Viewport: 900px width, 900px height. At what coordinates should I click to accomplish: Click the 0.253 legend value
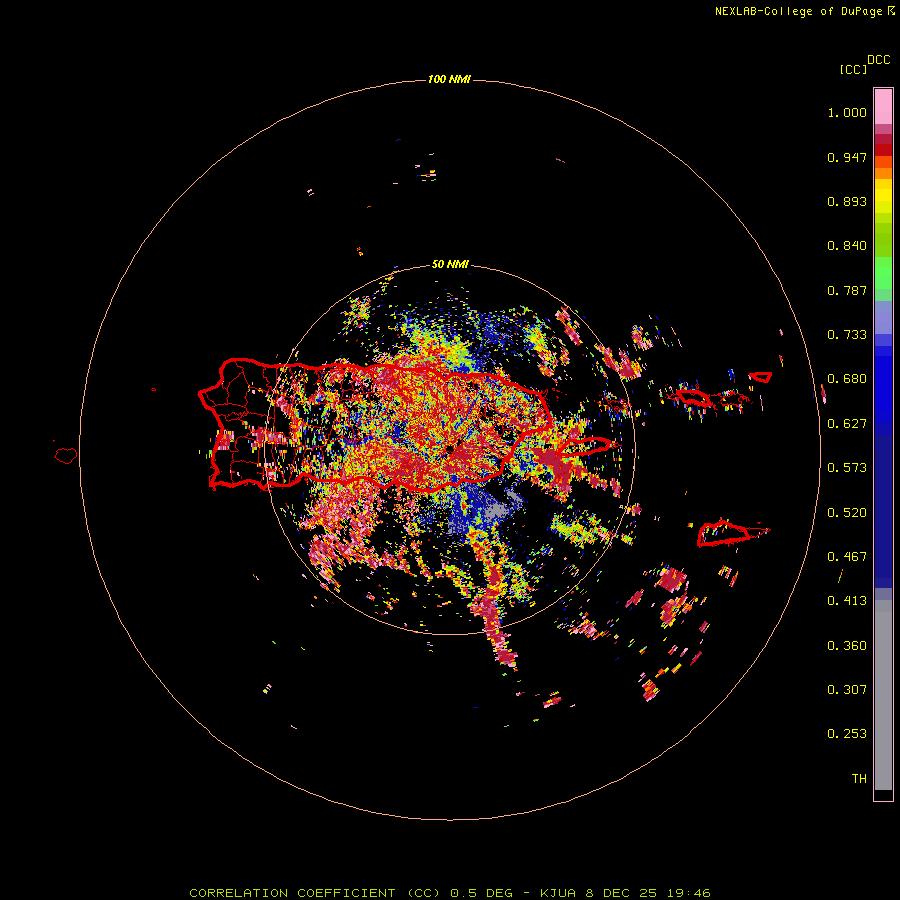[x=847, y=734]
